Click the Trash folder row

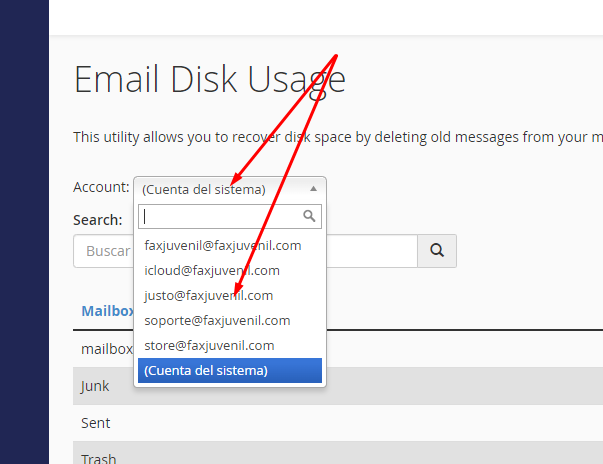[98, 458]
